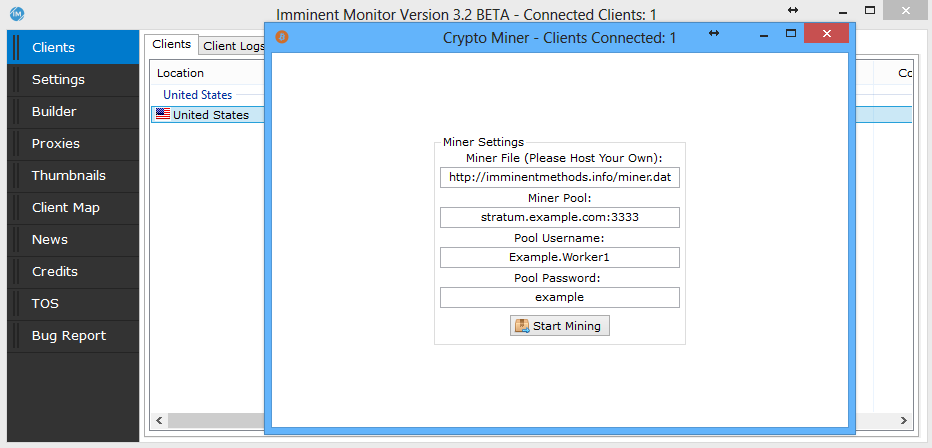Viewport: 932px width, 448px height.
Task: Show the Thumbnails section
Action: coord(73,176)
